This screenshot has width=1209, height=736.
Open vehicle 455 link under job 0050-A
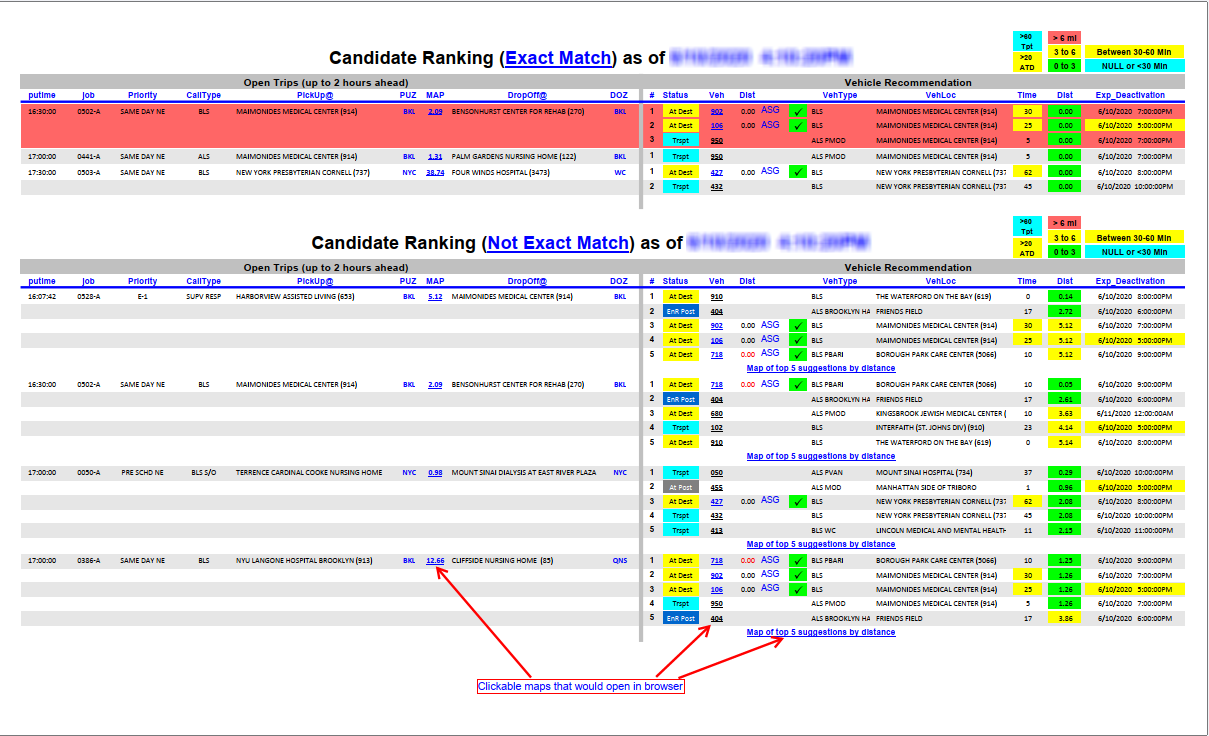pos(717,487)
